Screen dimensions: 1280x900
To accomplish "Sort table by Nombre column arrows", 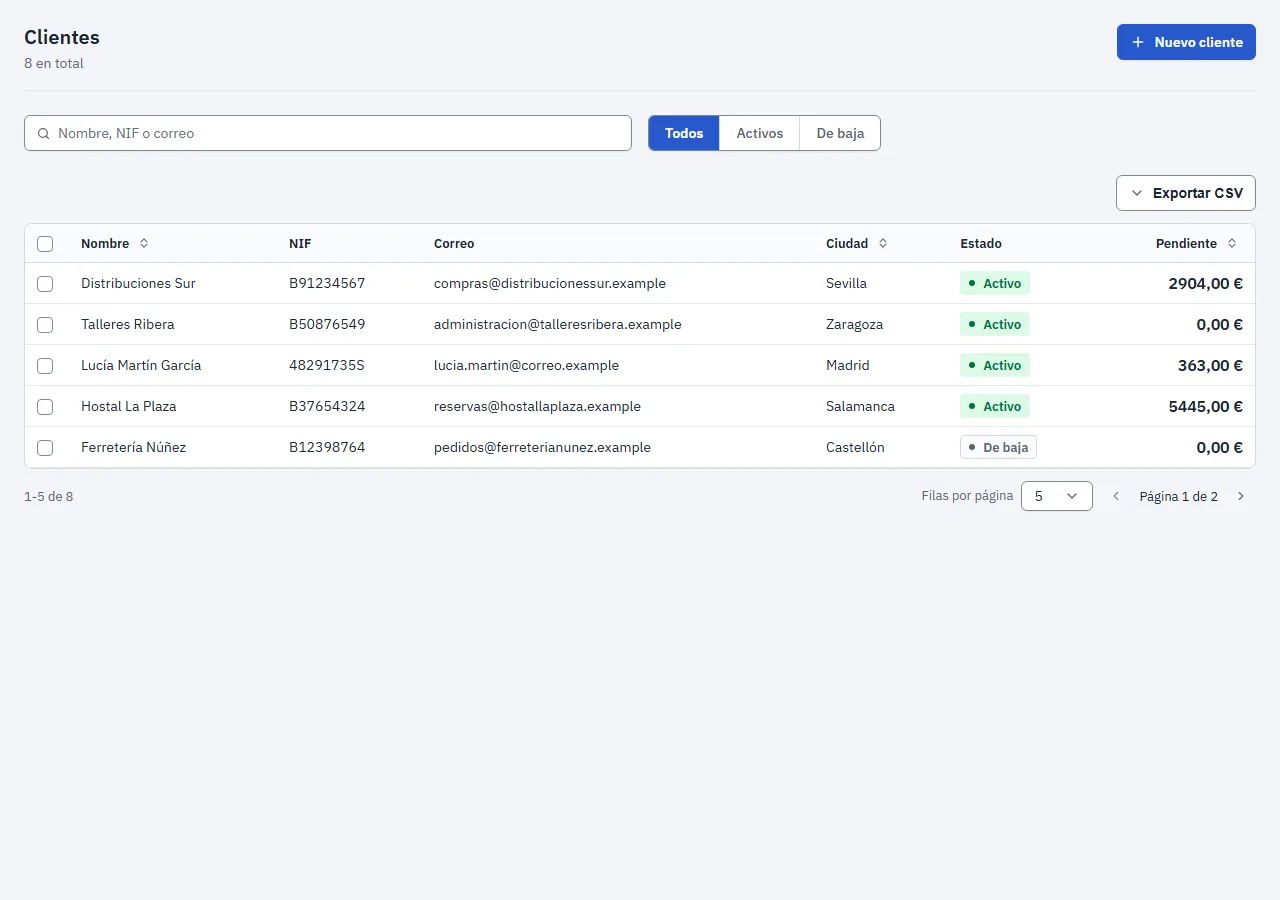I will (x=144, y=243).
